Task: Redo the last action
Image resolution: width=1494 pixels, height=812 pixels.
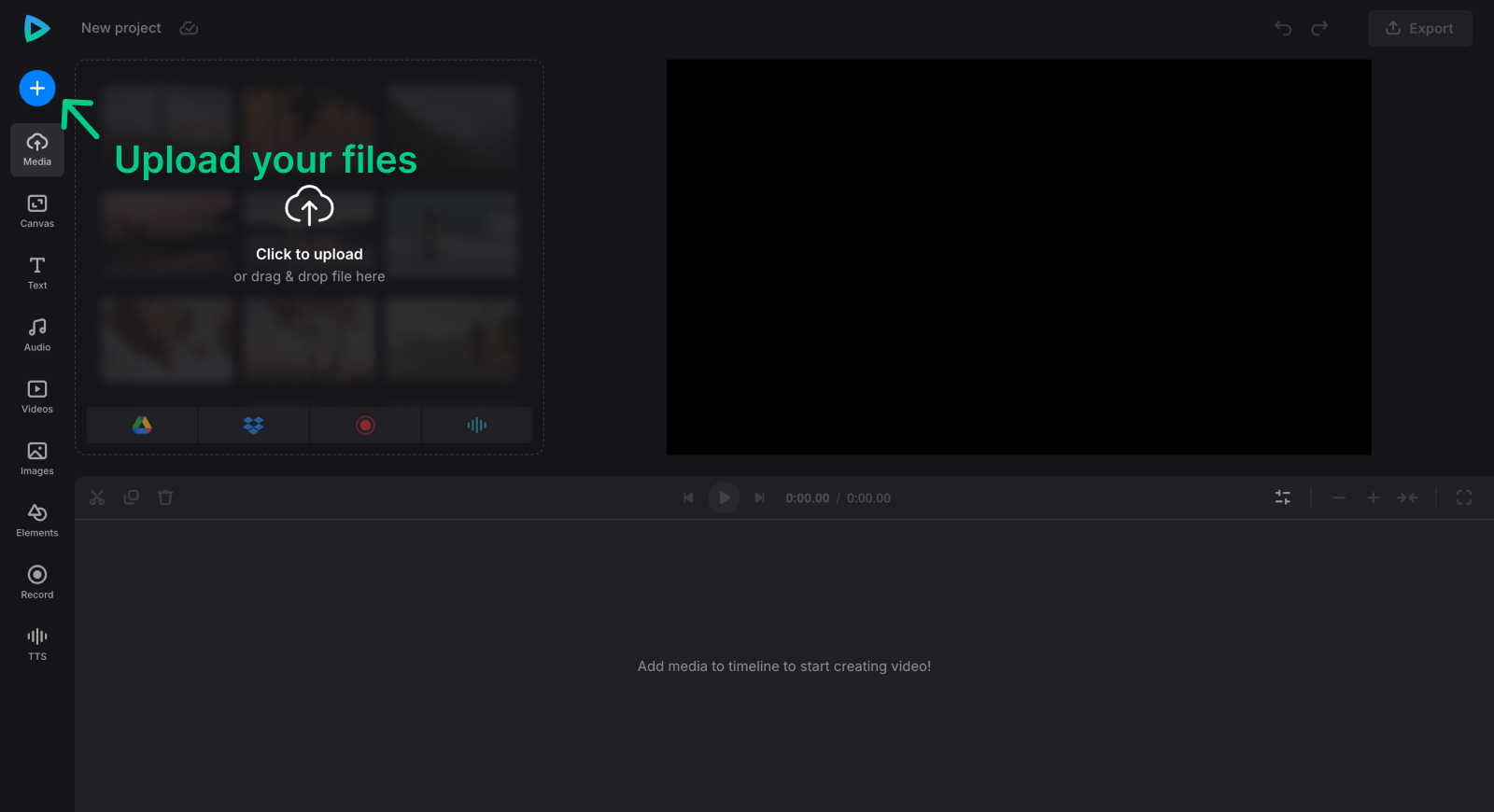Action: 1319,28
